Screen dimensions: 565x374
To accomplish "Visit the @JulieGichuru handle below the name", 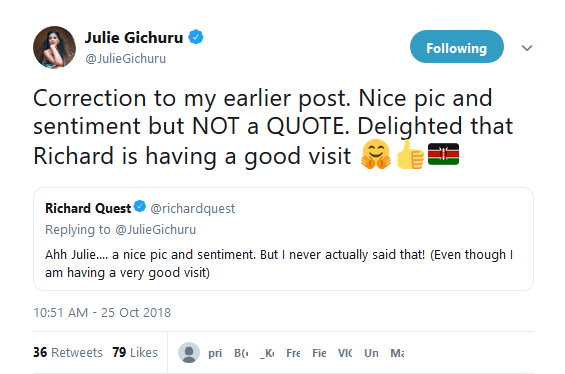I will [126, 59].
